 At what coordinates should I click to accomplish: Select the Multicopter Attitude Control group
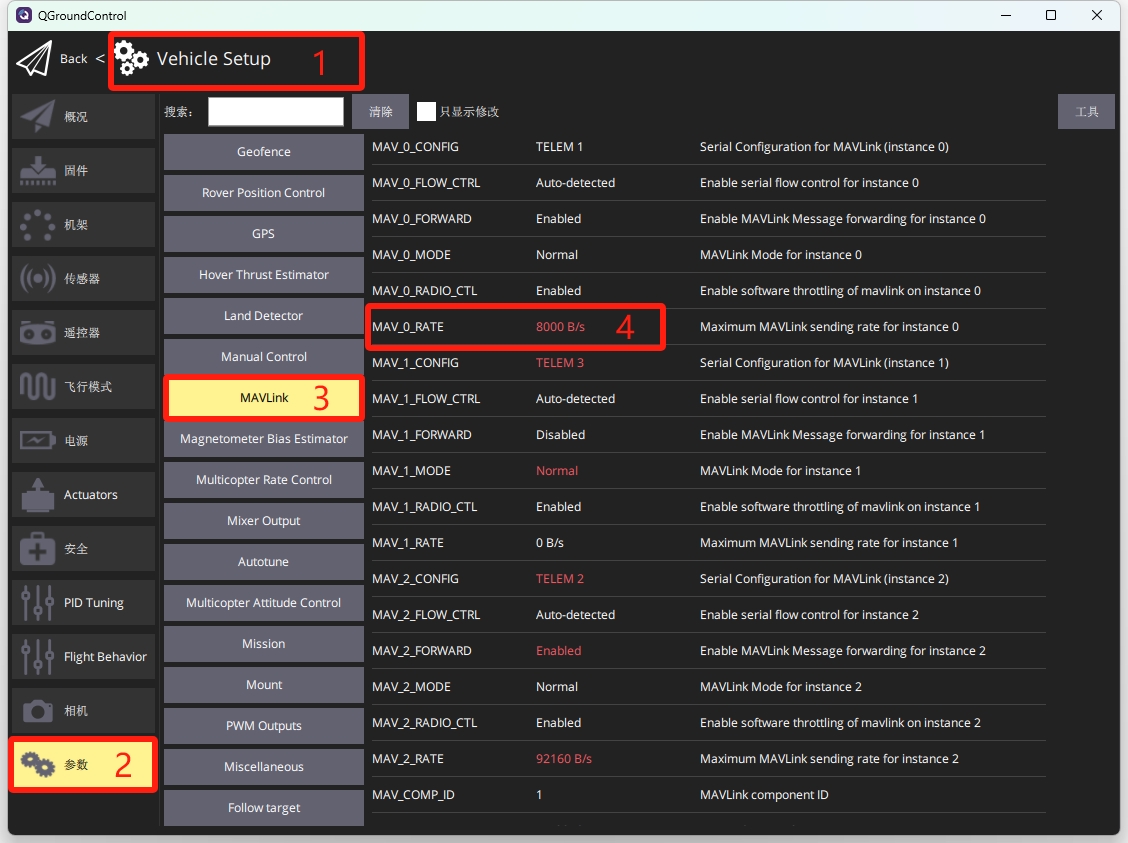pyautogui.click(x=264, y=603)
